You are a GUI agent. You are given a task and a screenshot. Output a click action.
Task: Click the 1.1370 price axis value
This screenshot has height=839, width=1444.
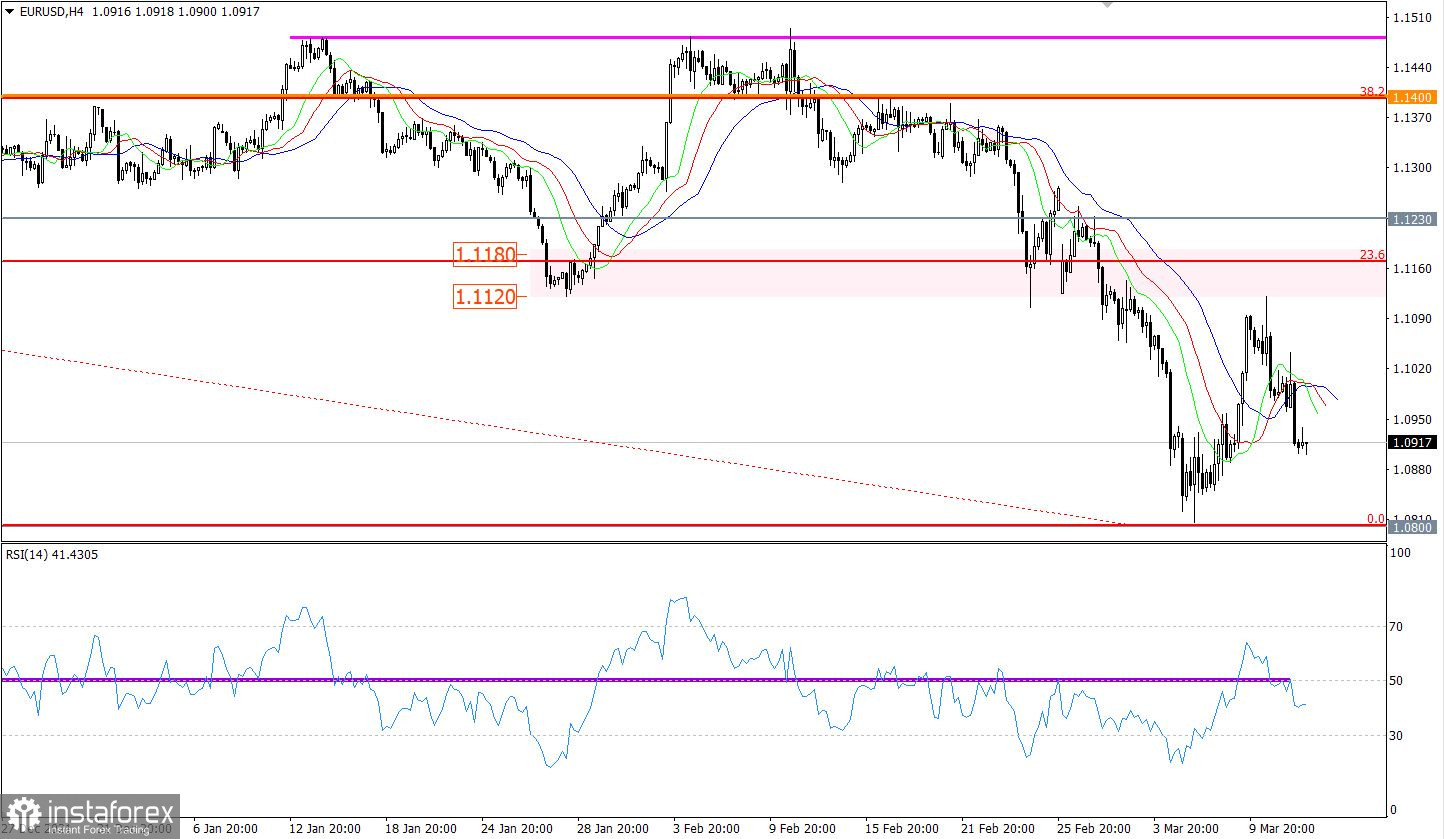click(x=1414, y=118)
